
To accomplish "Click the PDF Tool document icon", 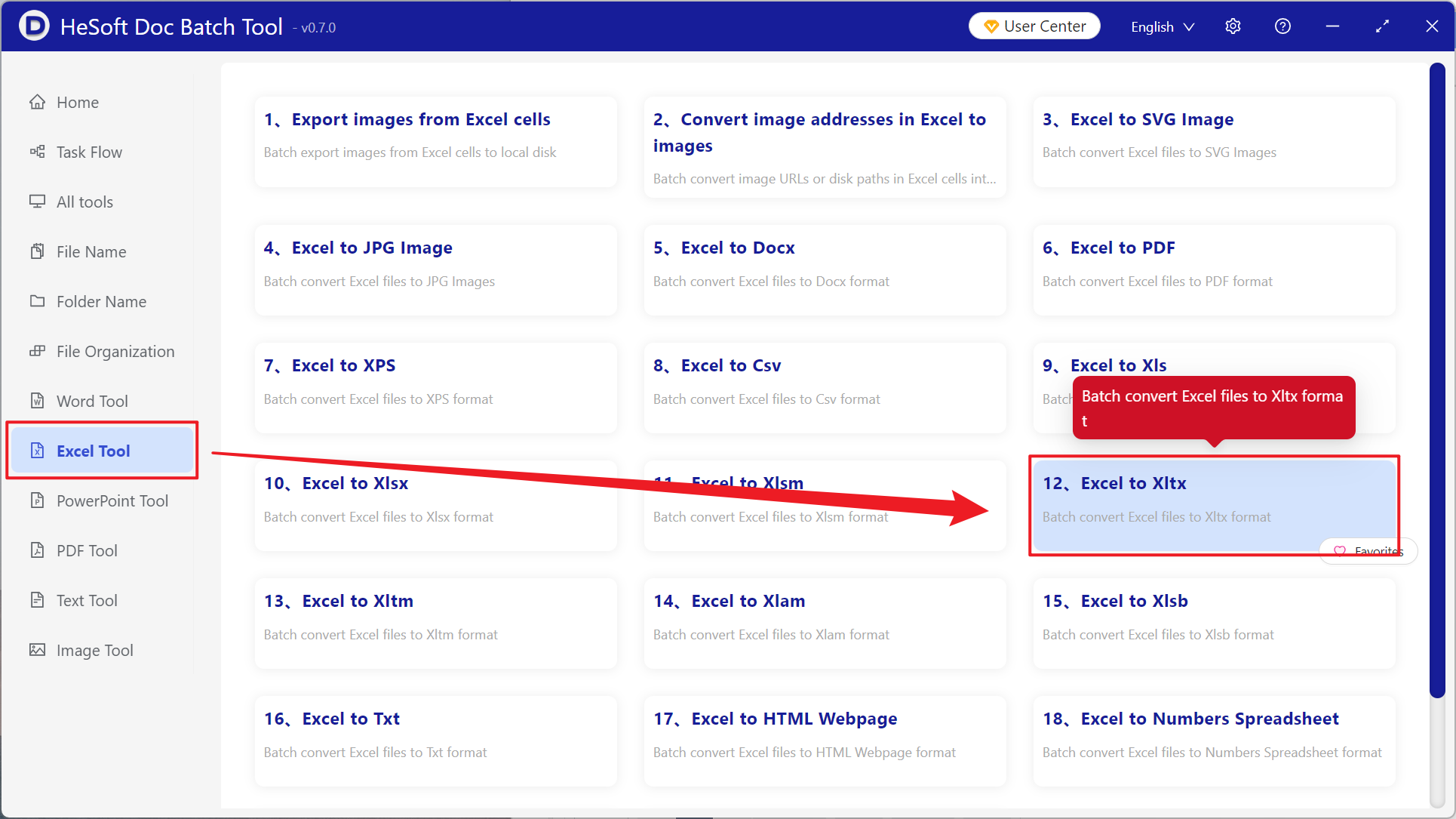I will tap(37, 550).
